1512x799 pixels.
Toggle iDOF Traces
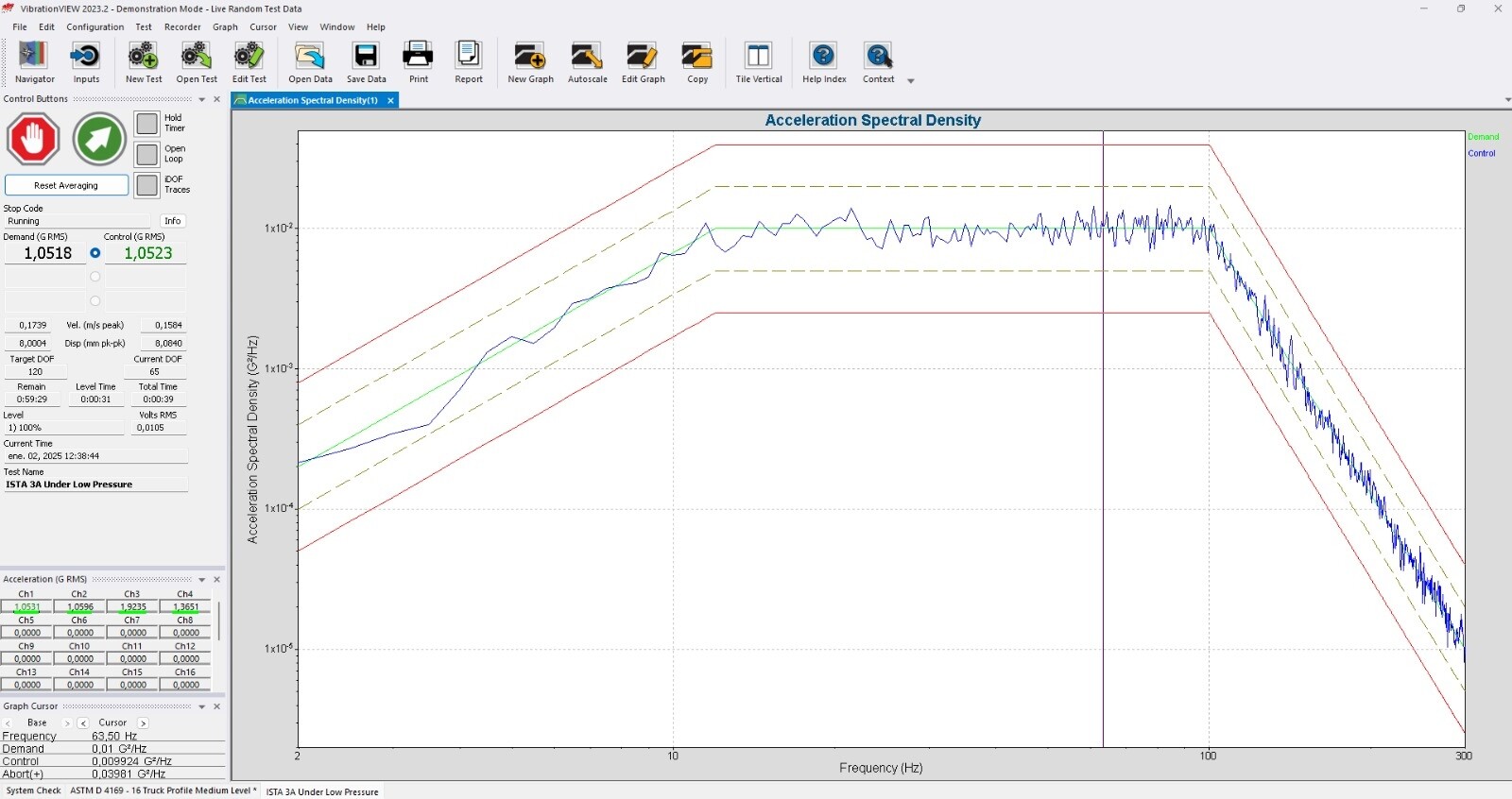click(146, 185)
